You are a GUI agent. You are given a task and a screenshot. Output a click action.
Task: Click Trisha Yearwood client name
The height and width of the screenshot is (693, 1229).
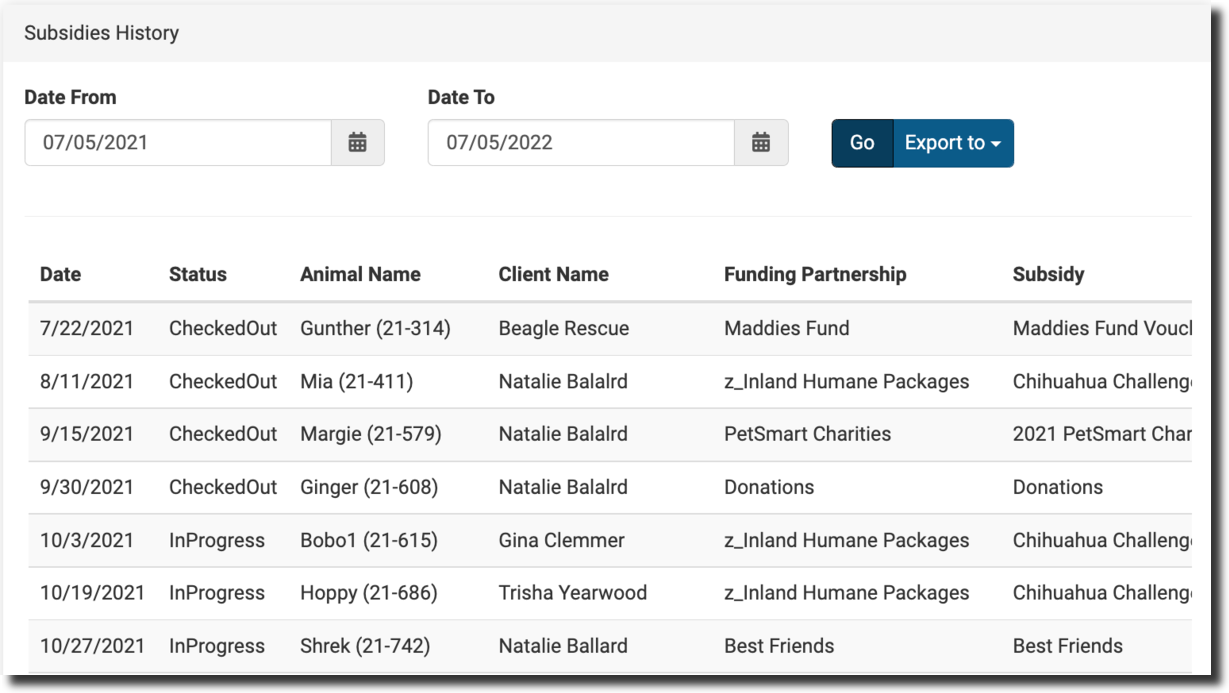point(572,593)
